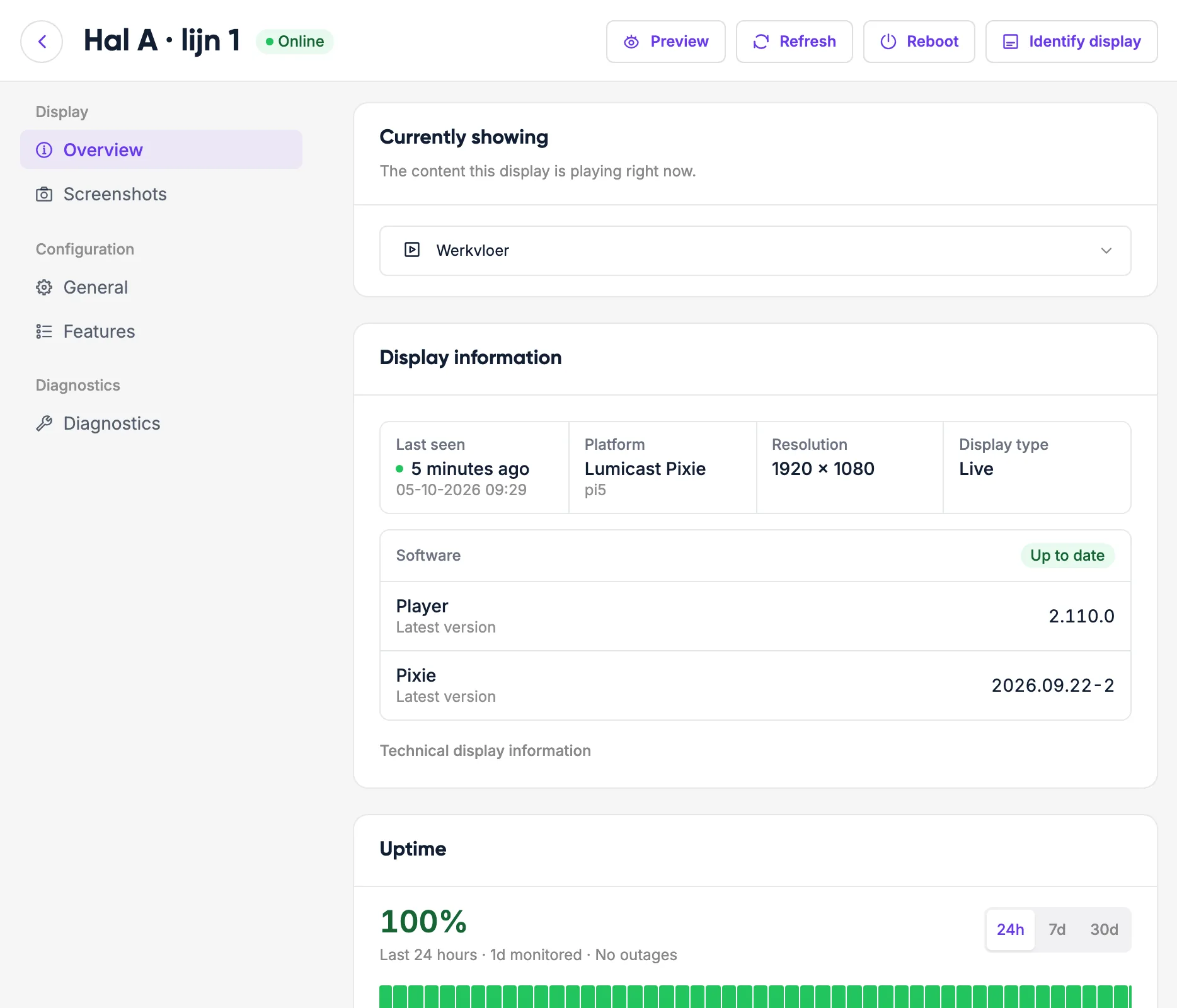Switch uptime range to 7d
The image size is (1177, 1008).
[1057, 930]
